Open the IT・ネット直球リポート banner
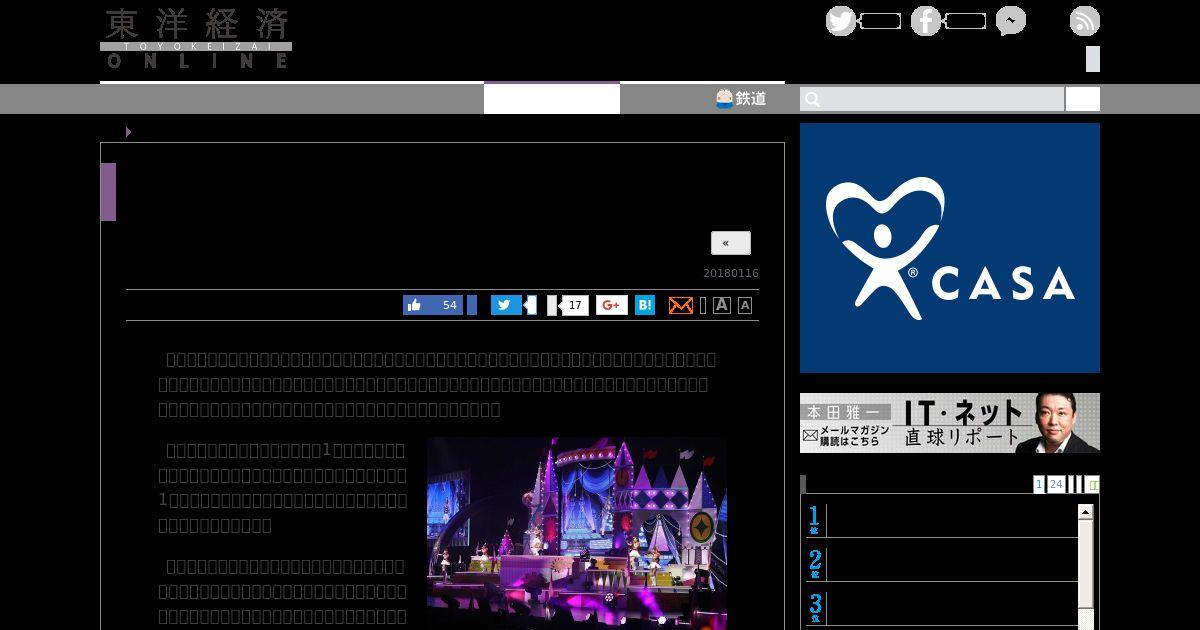 pos(950,423)
